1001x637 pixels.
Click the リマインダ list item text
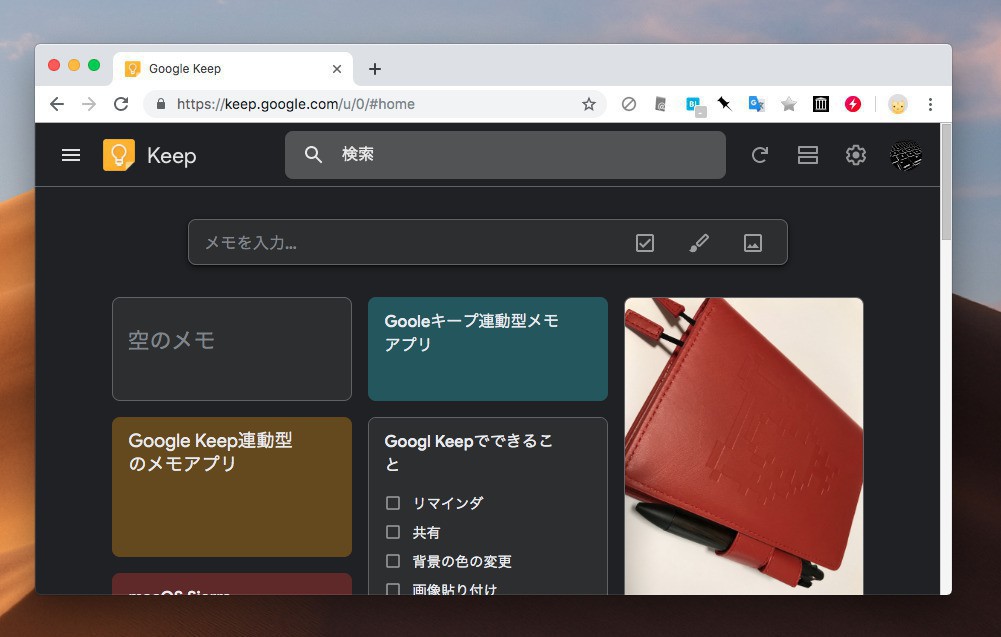(x=448, y=503)
